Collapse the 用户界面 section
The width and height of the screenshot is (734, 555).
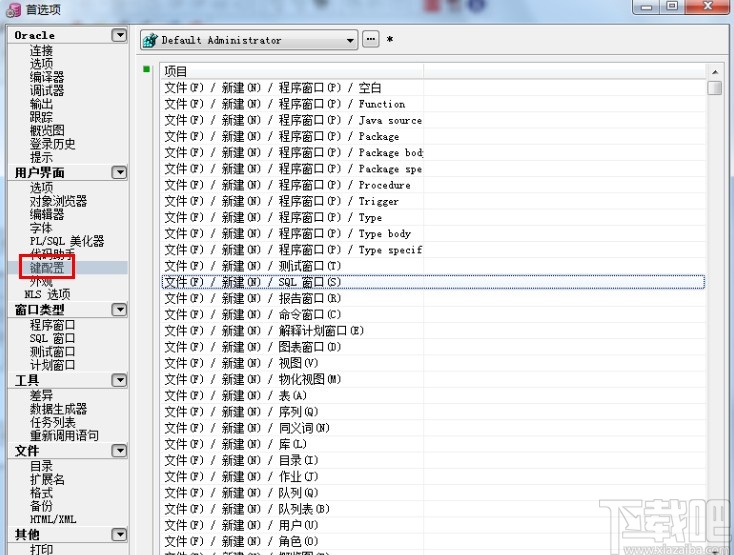tap(119, 172)
